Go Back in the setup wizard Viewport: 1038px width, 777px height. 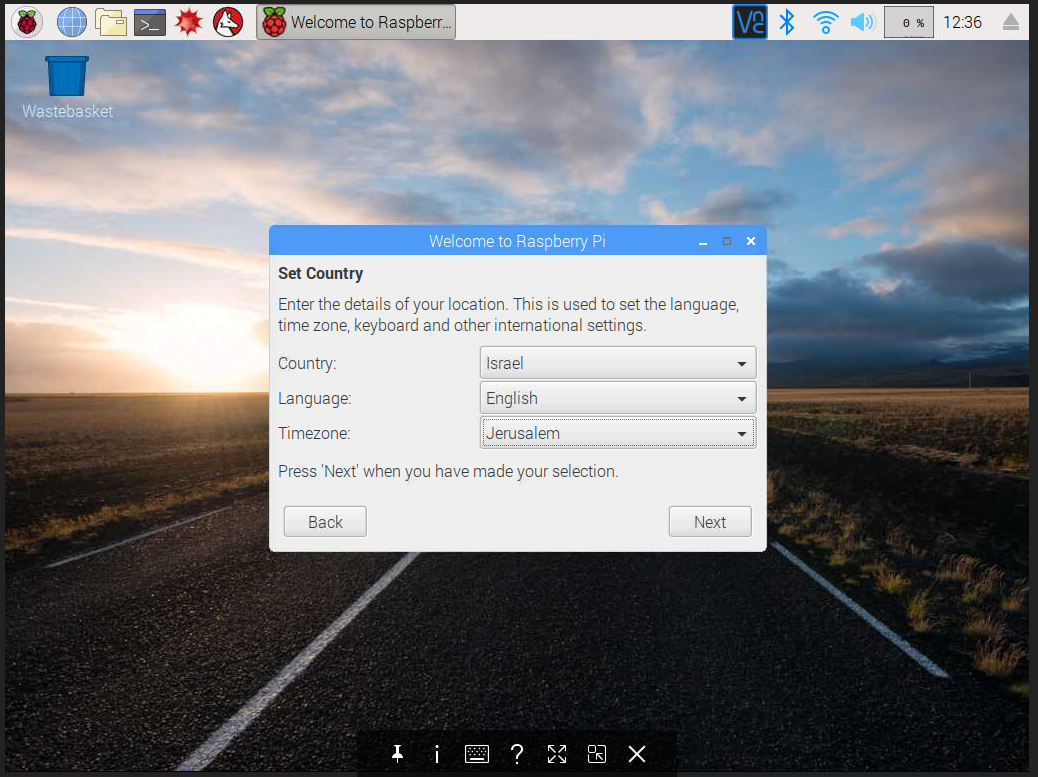(324, 521)
